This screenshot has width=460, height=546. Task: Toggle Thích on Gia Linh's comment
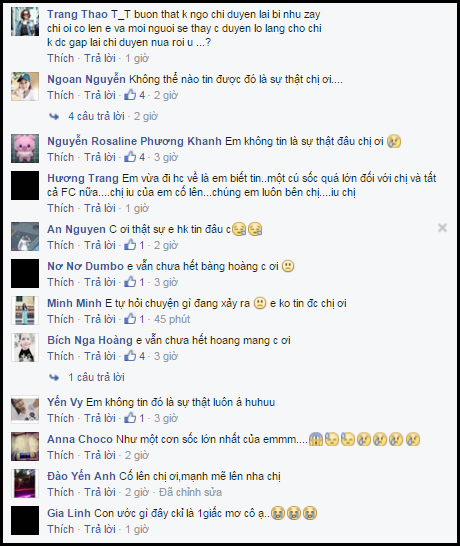click(x=61, y=529)
